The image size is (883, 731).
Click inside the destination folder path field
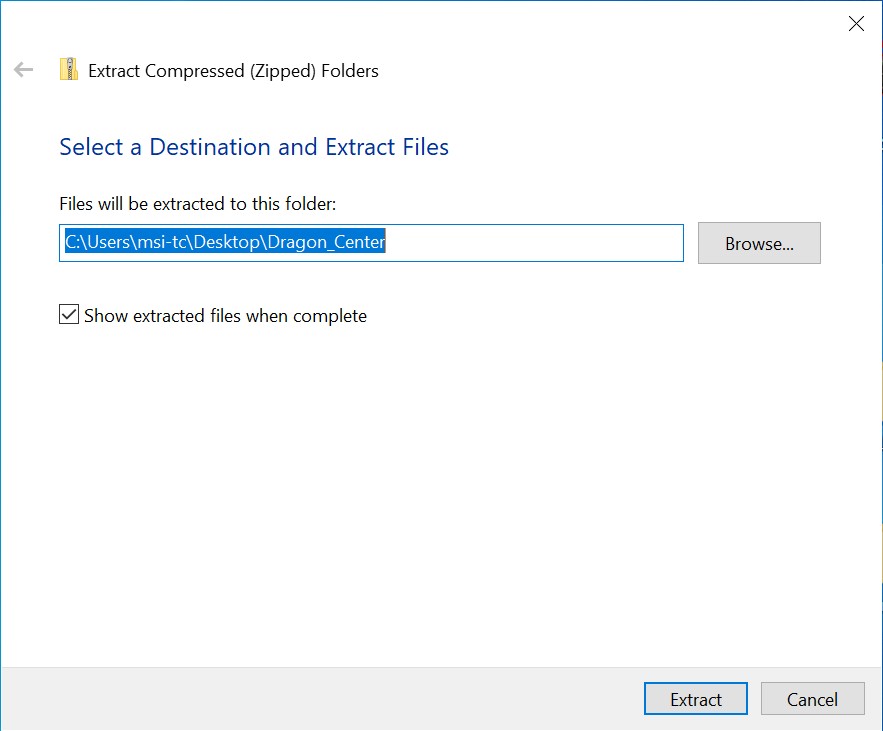371,243
